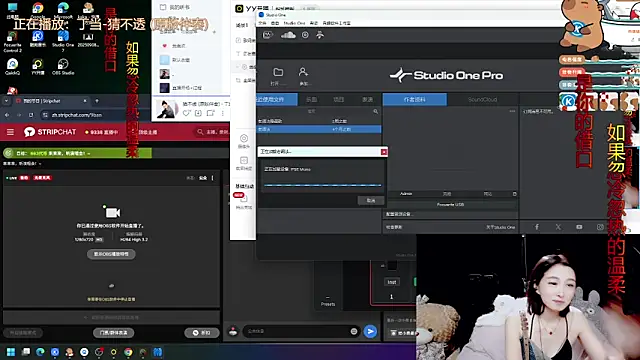Viewport: 640px width, 360px height.
Task: Select the recent files tab in Studio One
Action: [277, 99]
